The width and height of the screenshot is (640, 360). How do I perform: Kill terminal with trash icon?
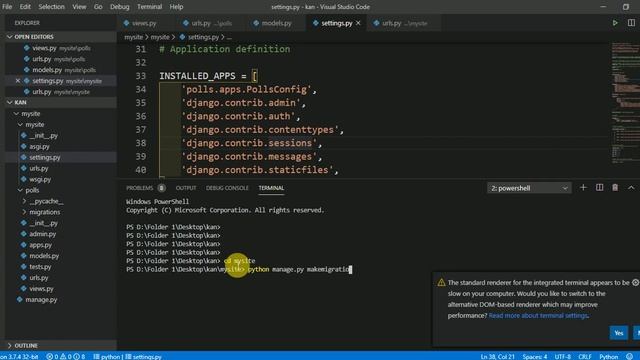(x=615, y=188)
